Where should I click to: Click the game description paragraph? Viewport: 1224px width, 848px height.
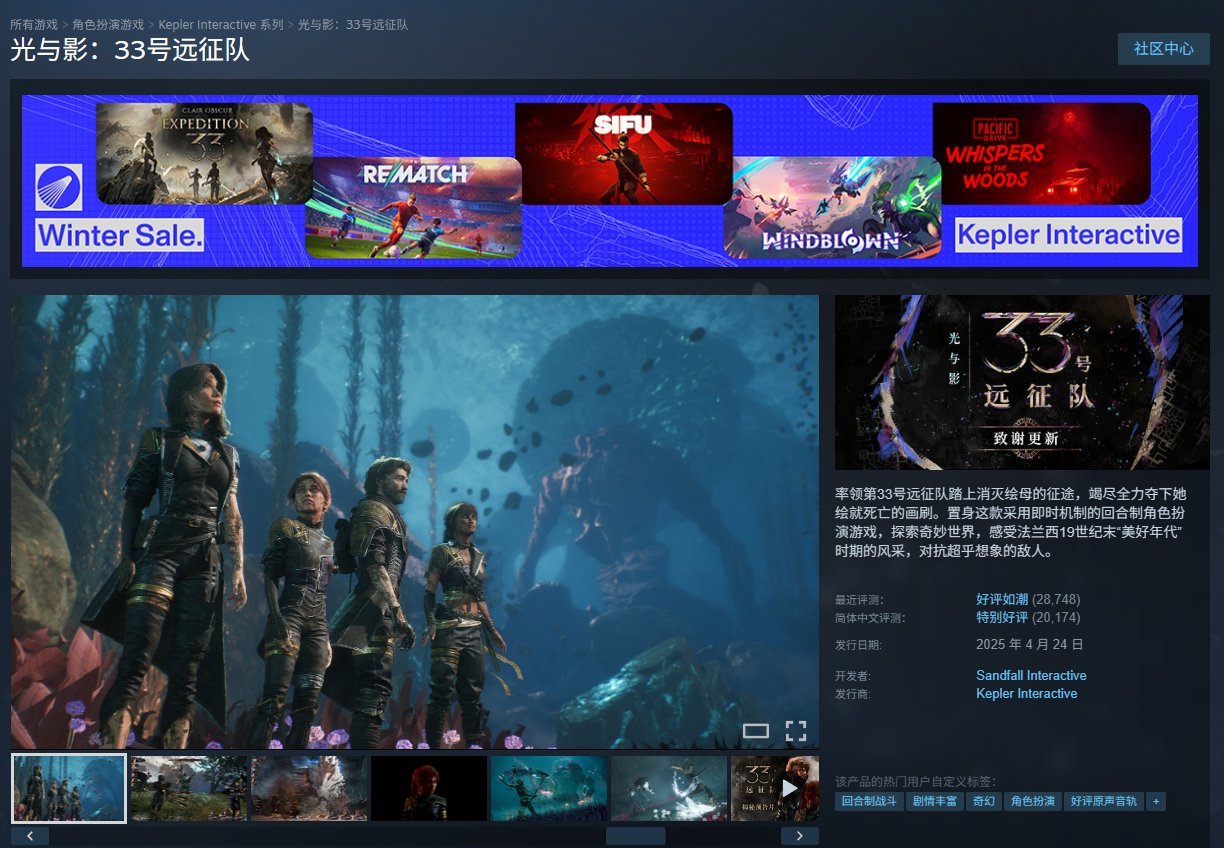pos(1010,522)
